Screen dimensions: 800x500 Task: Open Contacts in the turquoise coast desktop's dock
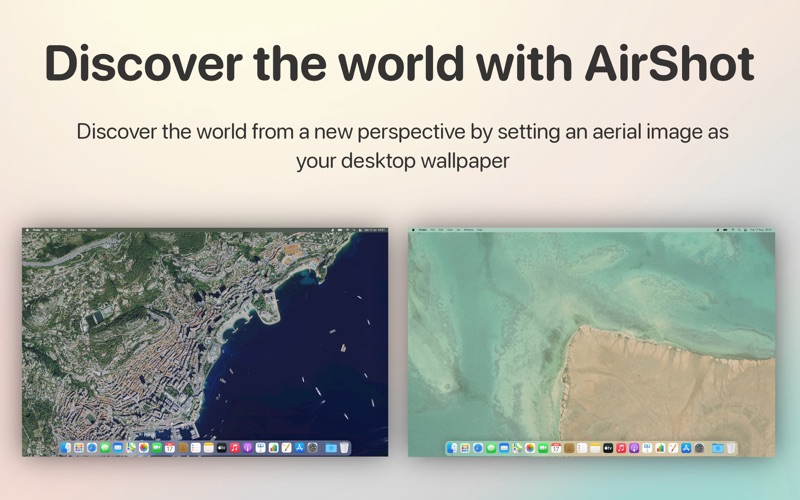coord(569,448)
